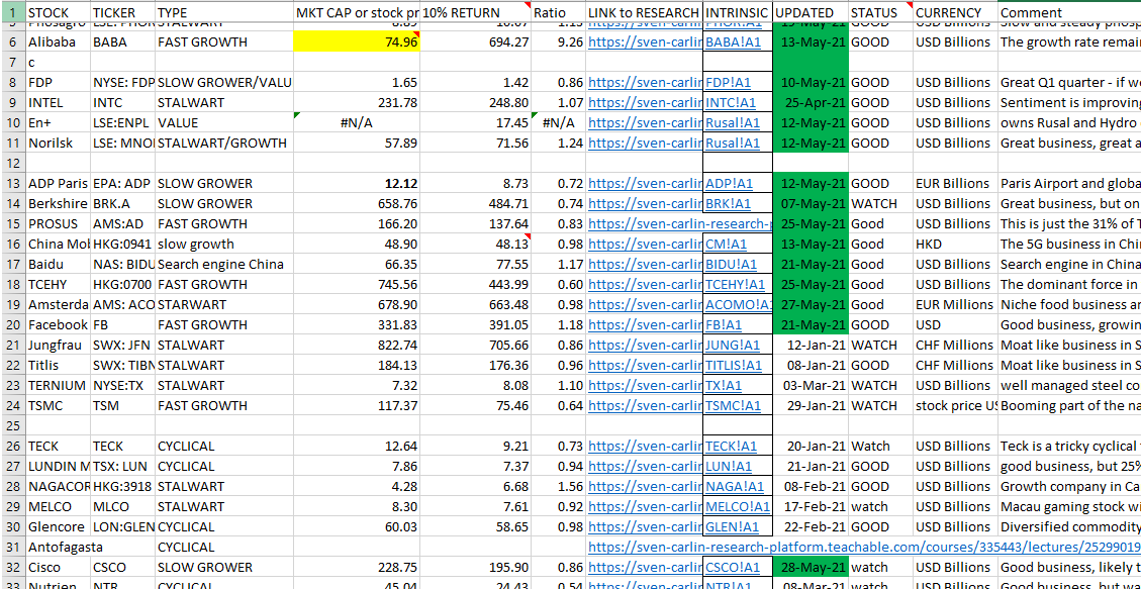Open the CSCO!A1 sheet link
Image resolution: width=1145 pixels, height=592 pixels.
(732, 567)
